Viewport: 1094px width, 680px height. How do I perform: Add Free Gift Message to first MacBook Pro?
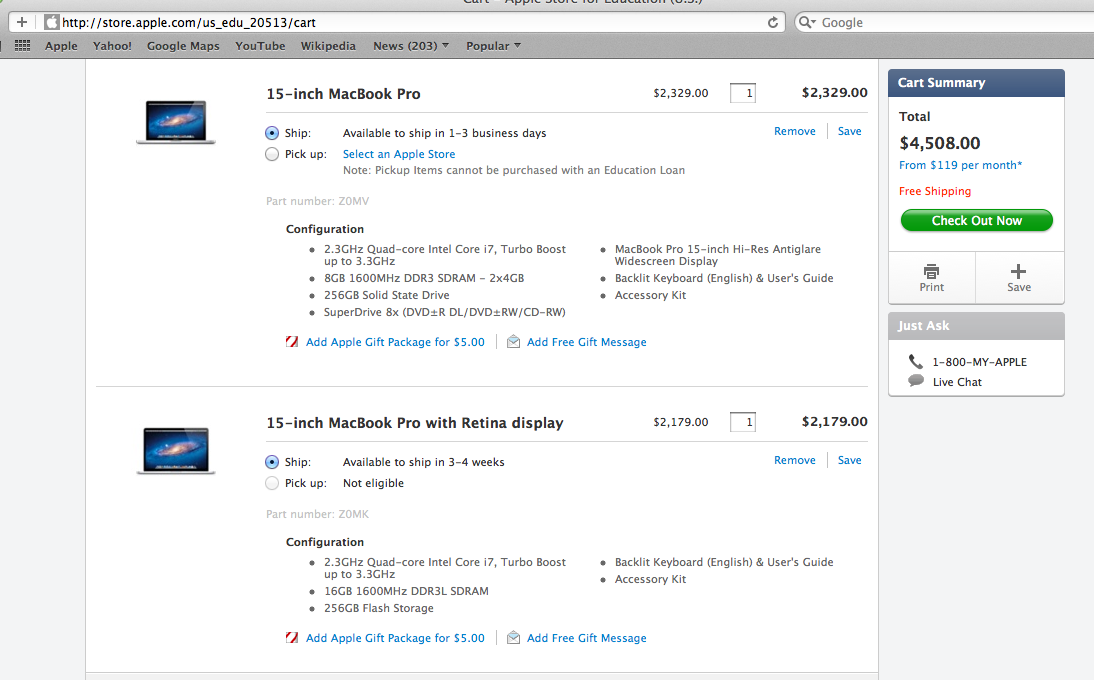coord(587,342)
